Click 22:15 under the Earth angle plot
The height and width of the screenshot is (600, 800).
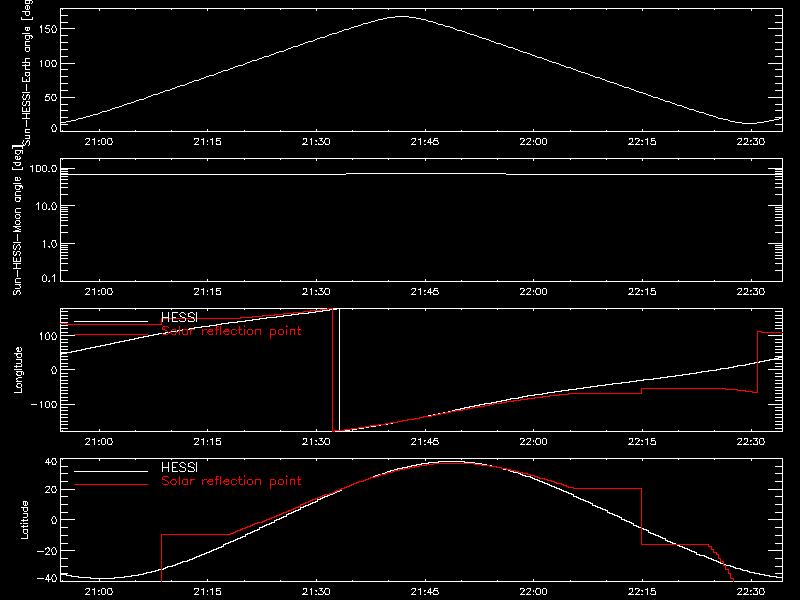pos(642,142)
